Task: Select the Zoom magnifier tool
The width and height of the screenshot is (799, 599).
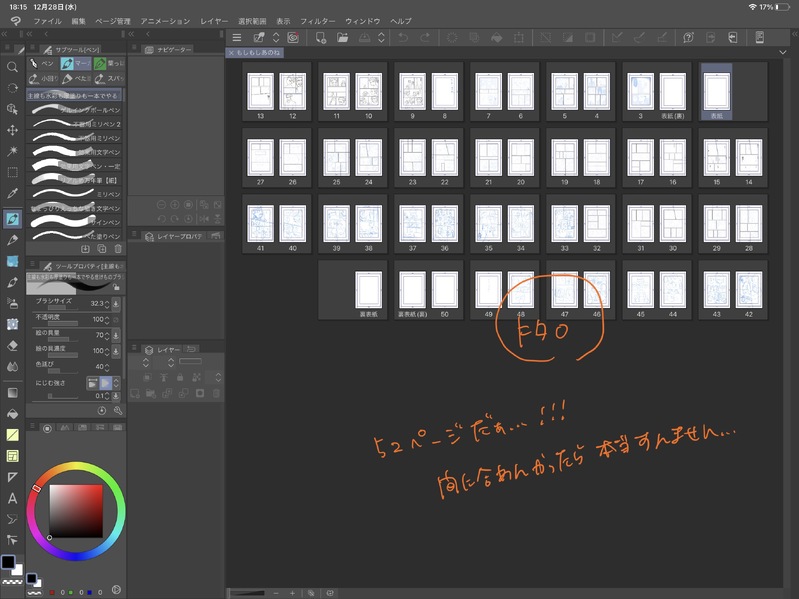Action: click(12, 67)
